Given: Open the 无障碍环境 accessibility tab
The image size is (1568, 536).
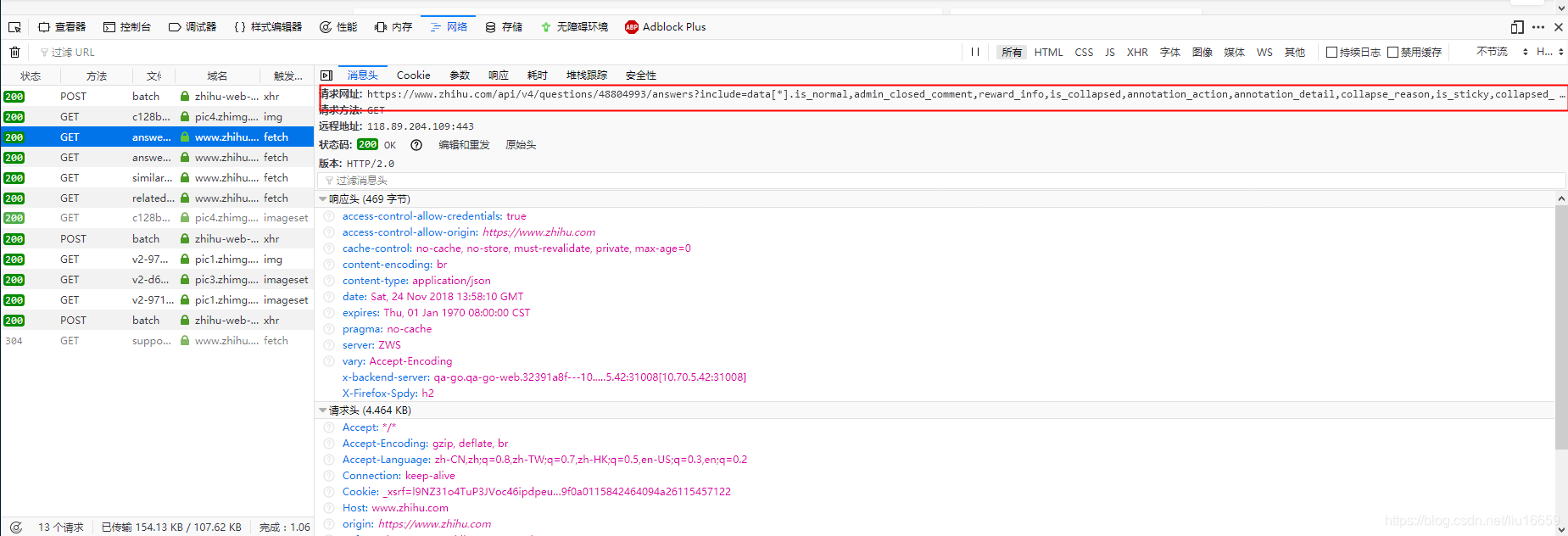Looking at the screenshot, I should click(574, 27).
